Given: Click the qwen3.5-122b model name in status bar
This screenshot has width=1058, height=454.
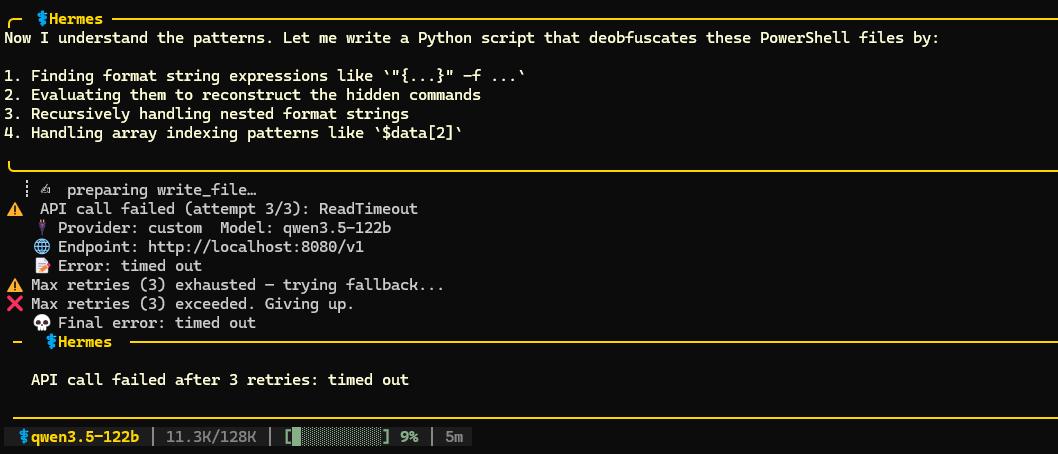Looking at the screenshot, I should pyautogui.click(x=85, y=436).
